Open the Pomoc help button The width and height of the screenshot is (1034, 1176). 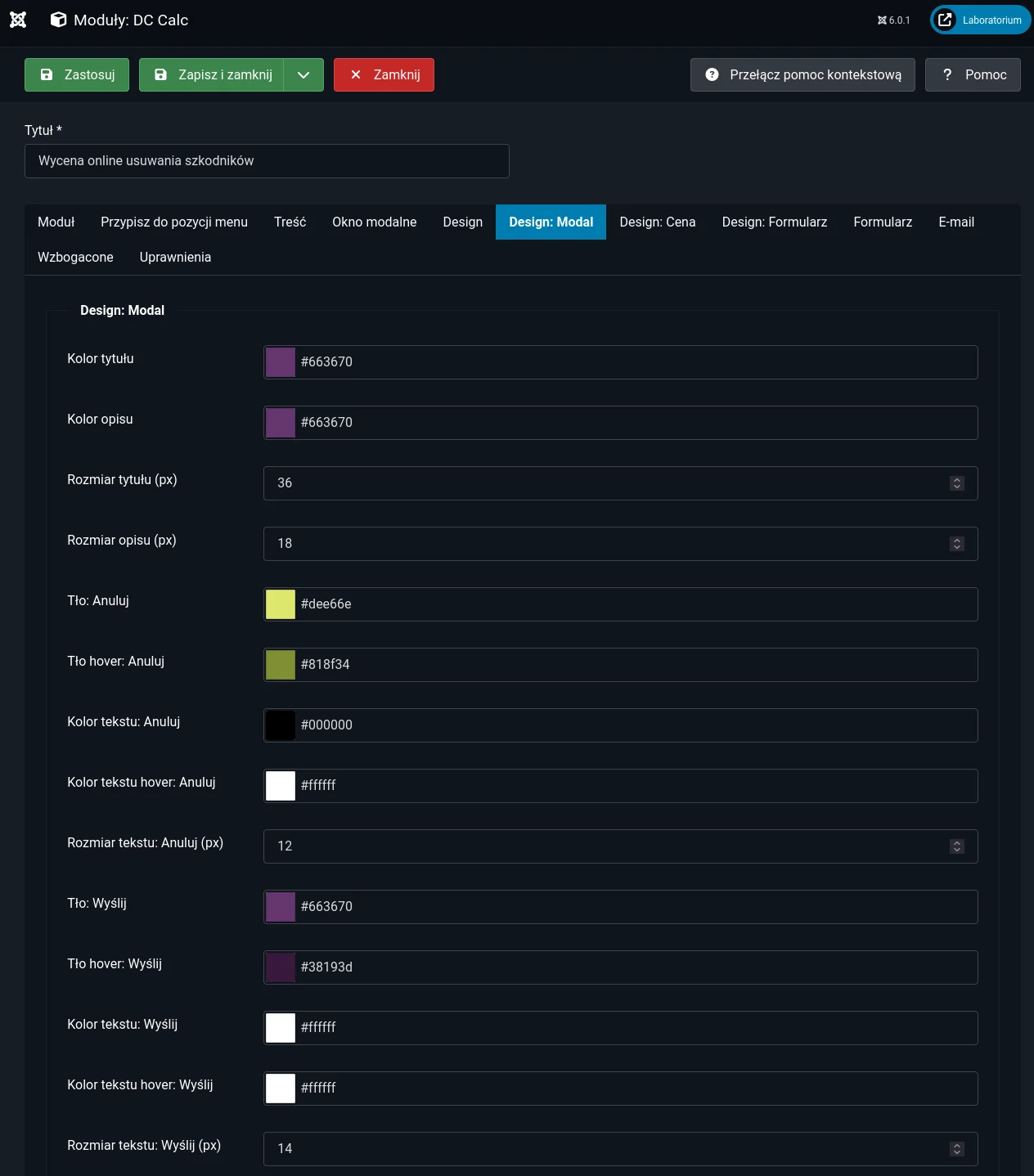click(x=973, y=74)
